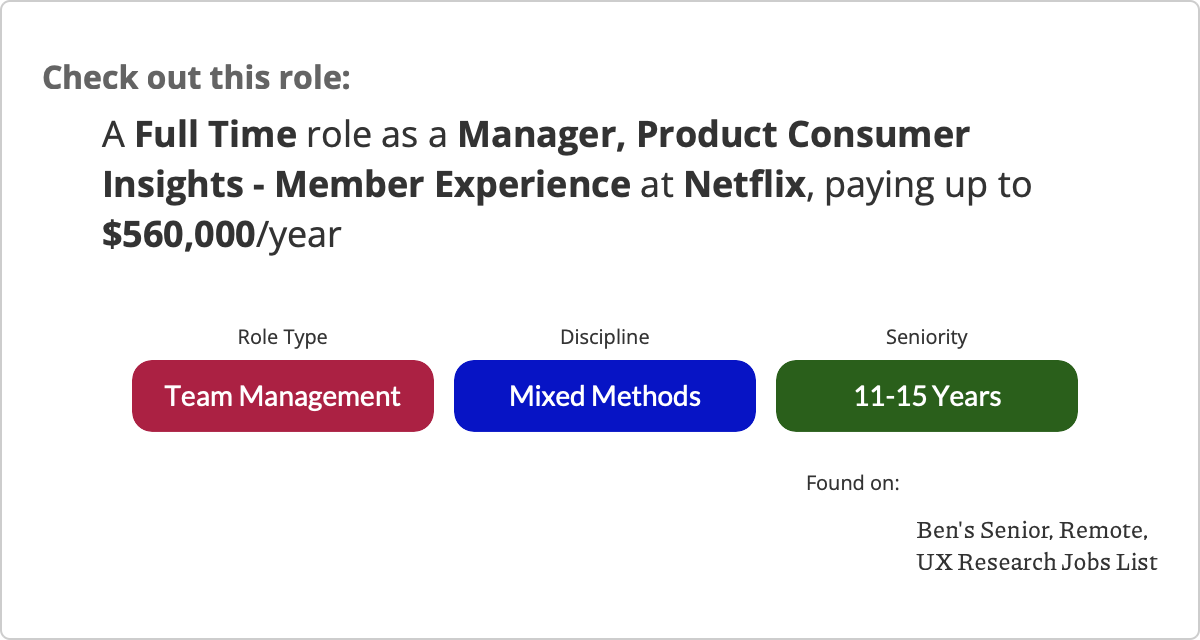
Task: Open "Ben's Senior, Remote," source link
Action: click(1031, 529)
